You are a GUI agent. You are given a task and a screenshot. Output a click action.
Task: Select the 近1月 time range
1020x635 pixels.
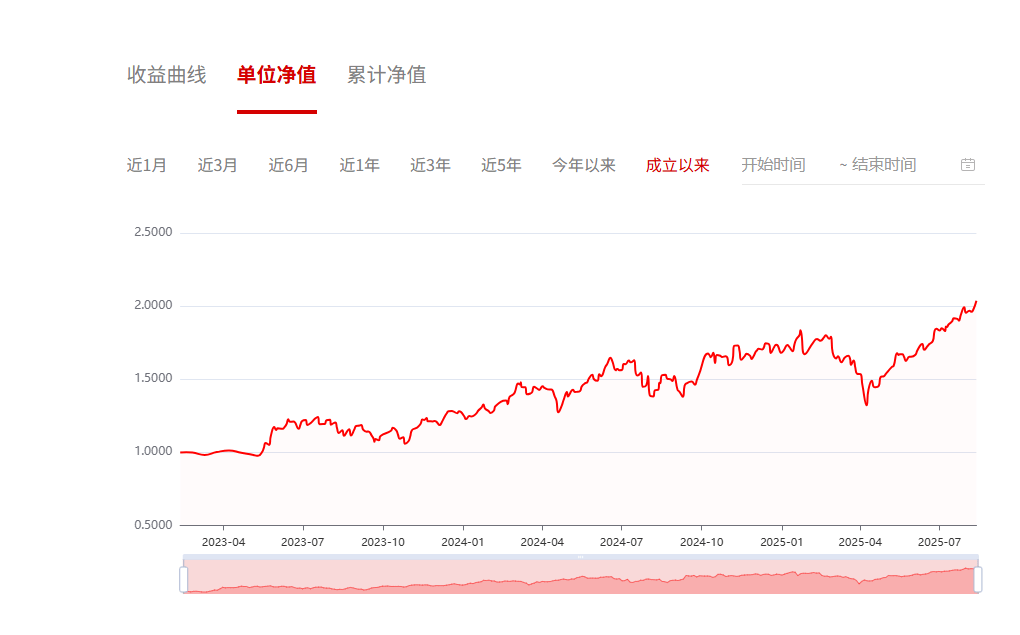146,164
